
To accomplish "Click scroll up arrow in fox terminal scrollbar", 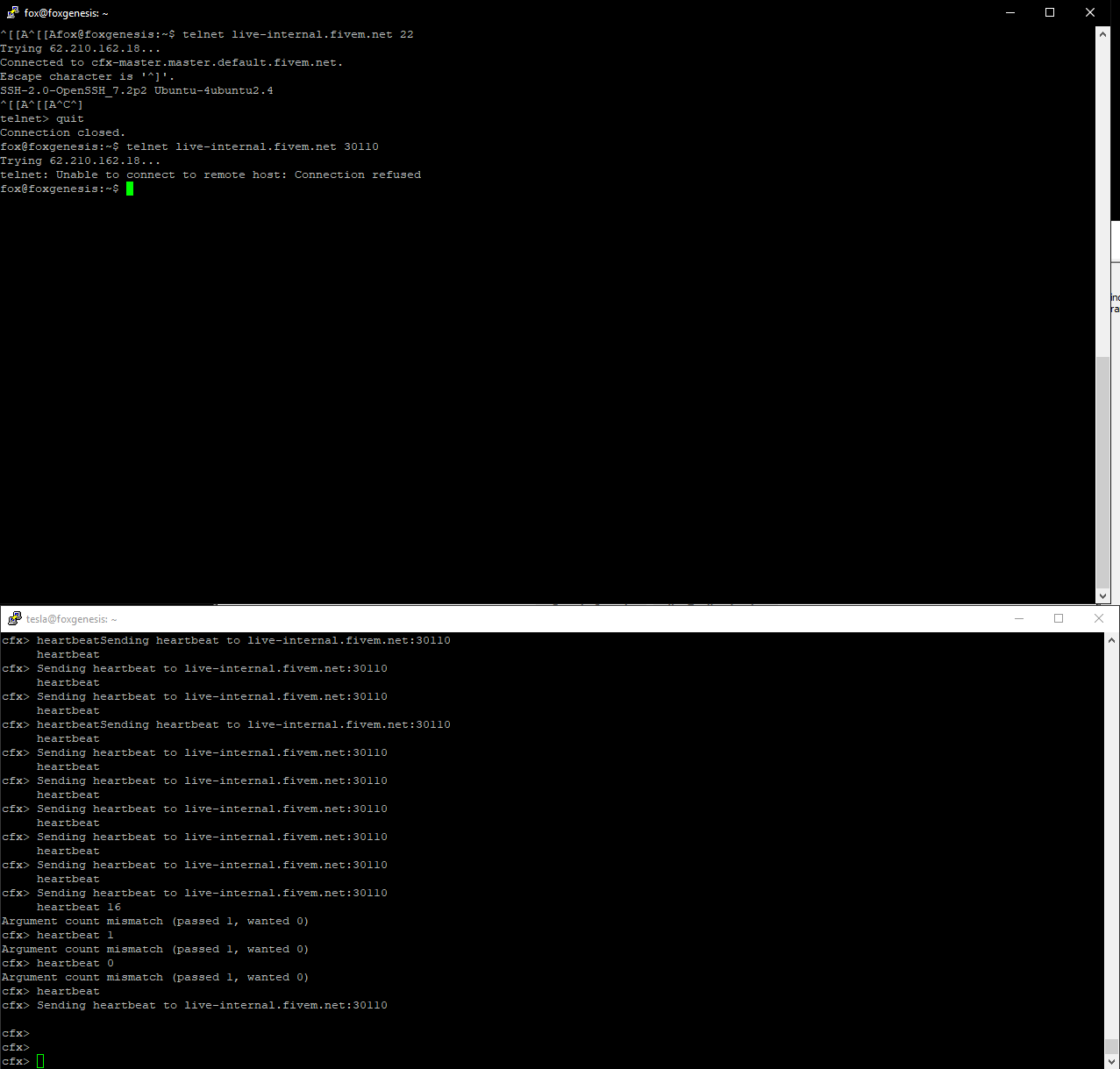I will click(1103, 34).
